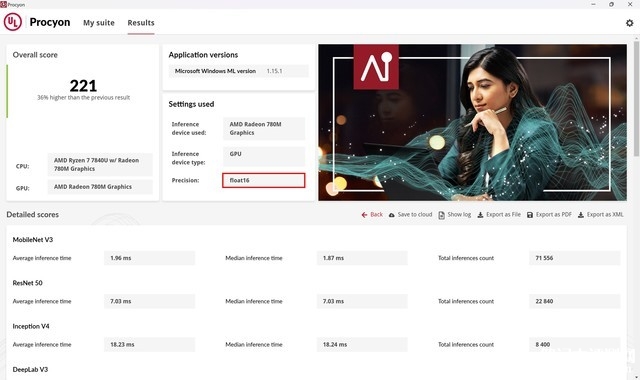
Task: Click the Export as PDF disk icon
Action: [530, 215]
